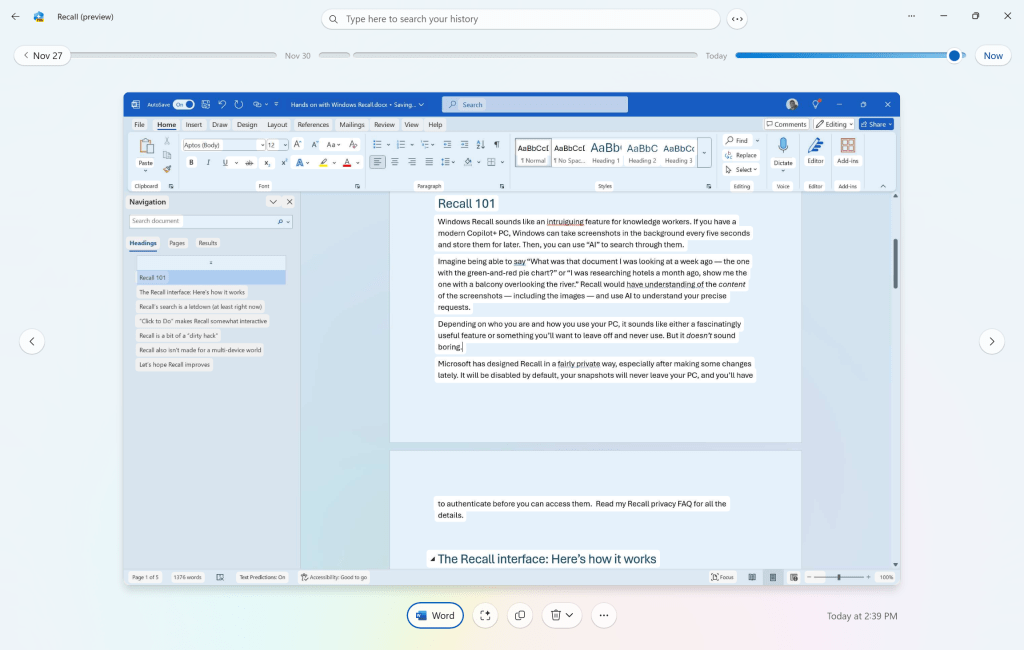Open the Editor tool in ribbon
Viewport: 1024px width, 650px height.
[815, 148]
